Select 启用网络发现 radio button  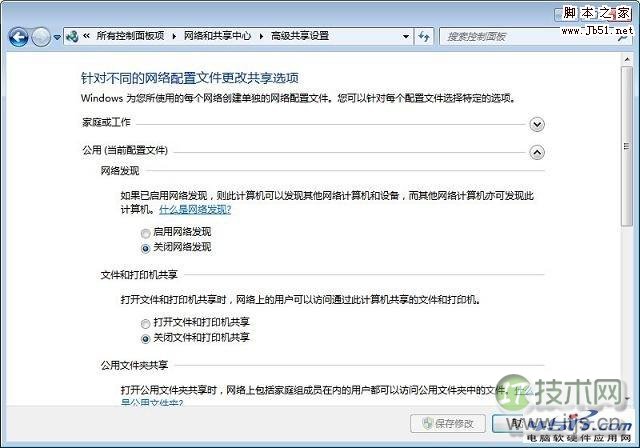(145, 233)
